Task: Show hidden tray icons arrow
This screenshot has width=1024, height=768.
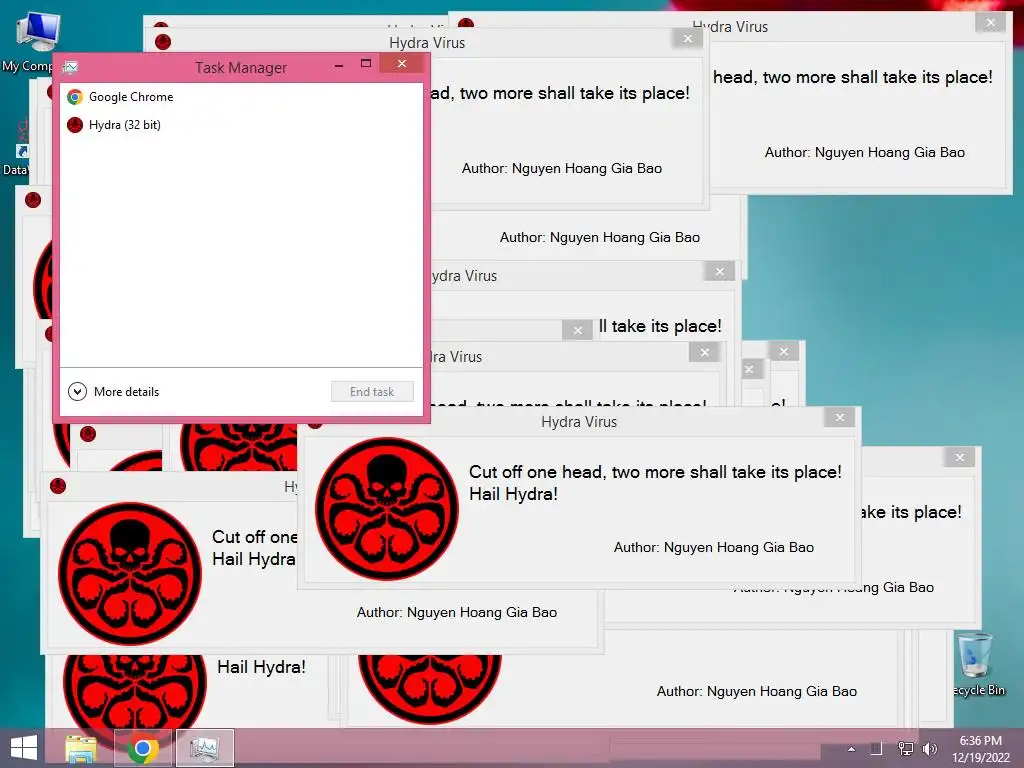Action: [x=851, y=749]
